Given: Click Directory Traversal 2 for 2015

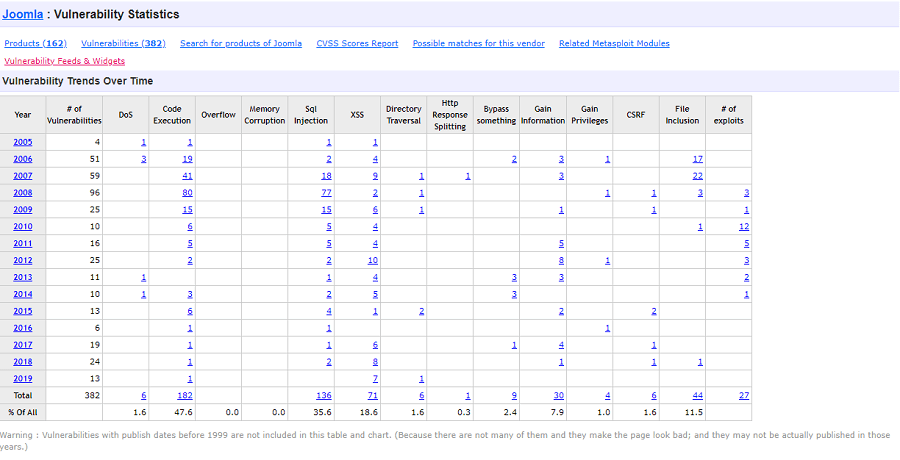Looking at the screenshot, I should tap(422, 311).
